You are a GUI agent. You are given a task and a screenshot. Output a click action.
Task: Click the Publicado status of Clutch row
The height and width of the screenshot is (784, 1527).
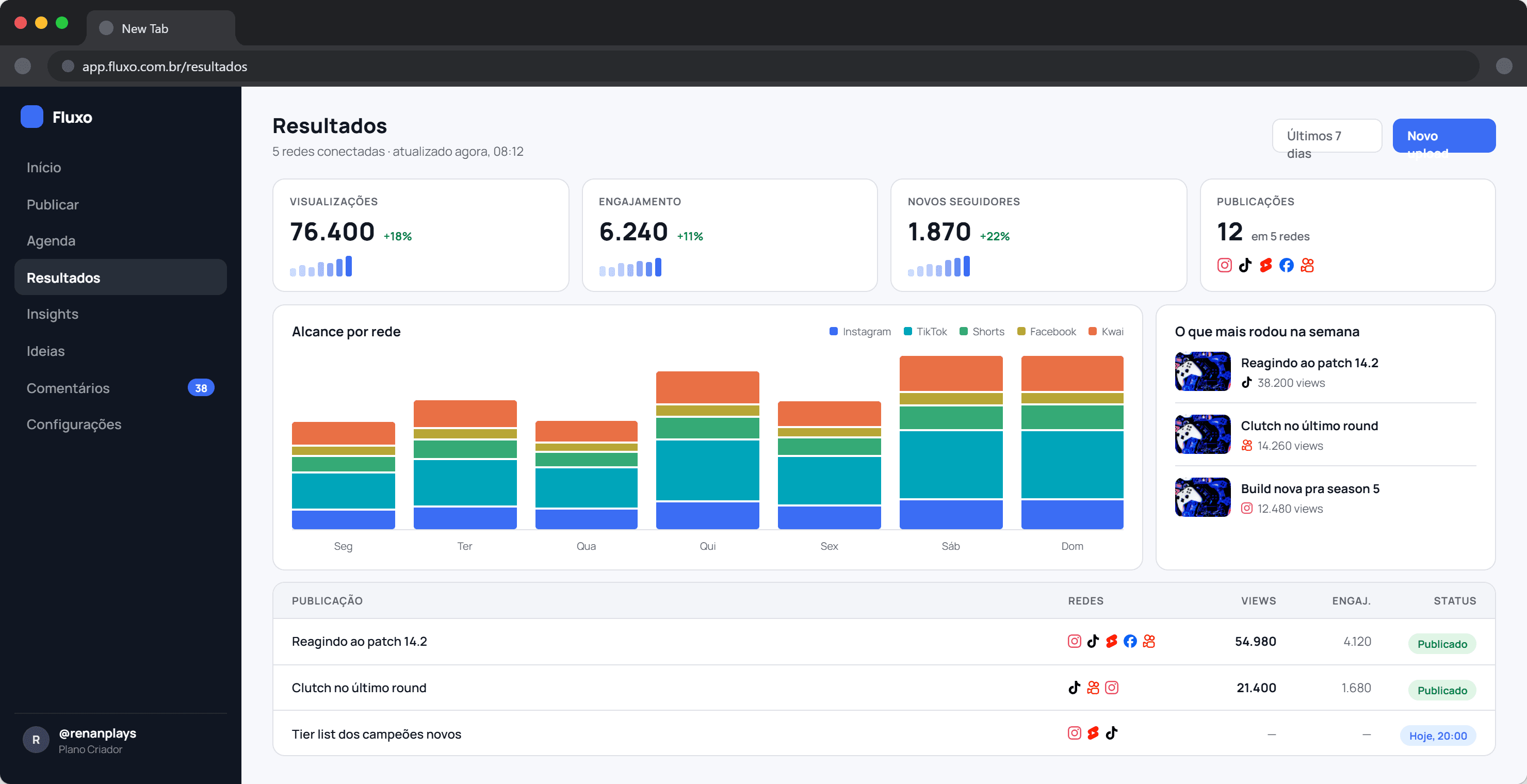click(x=1442, y=690)
